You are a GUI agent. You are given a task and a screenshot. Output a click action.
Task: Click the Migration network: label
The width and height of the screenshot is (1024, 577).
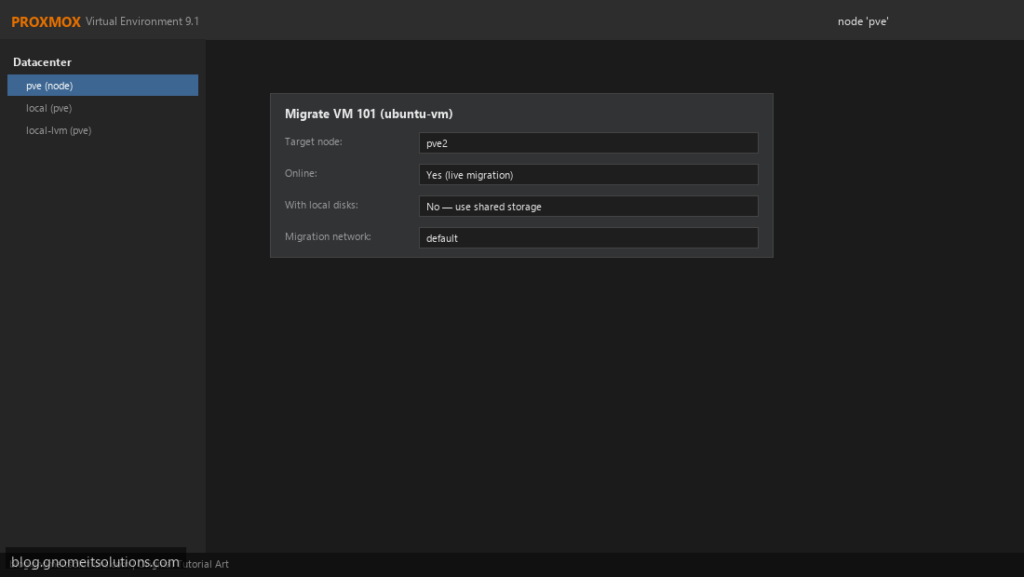(x=328, y=236)
